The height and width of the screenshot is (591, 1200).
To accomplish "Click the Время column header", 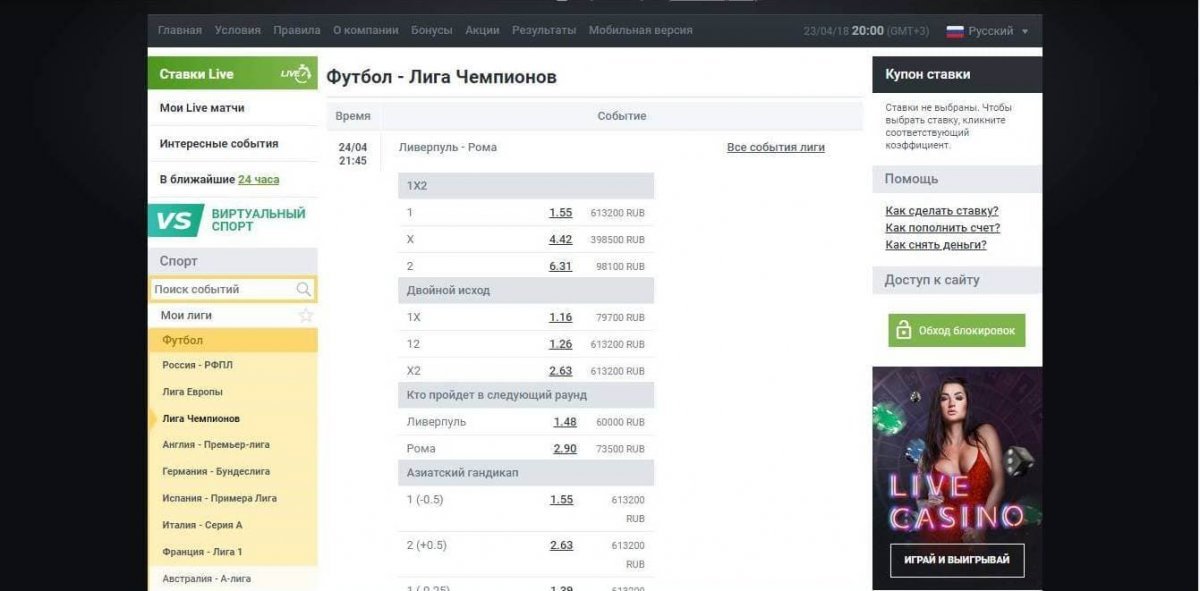I will 353,116.
